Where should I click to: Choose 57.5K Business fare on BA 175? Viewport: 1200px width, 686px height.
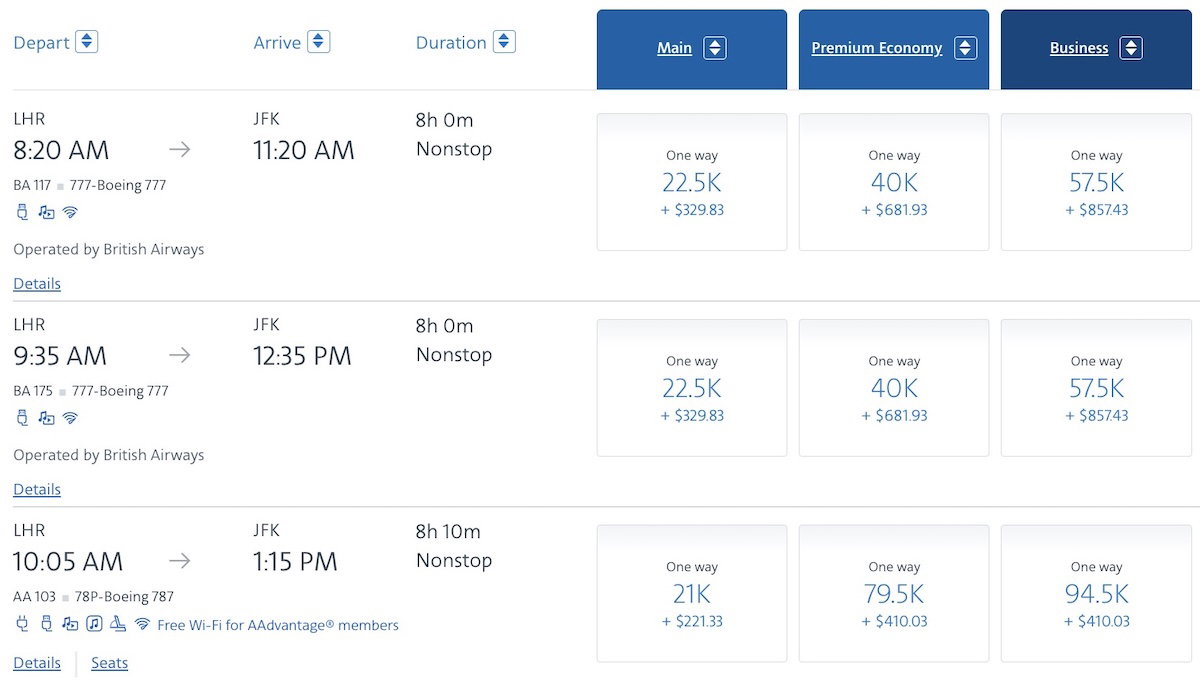1096,388
